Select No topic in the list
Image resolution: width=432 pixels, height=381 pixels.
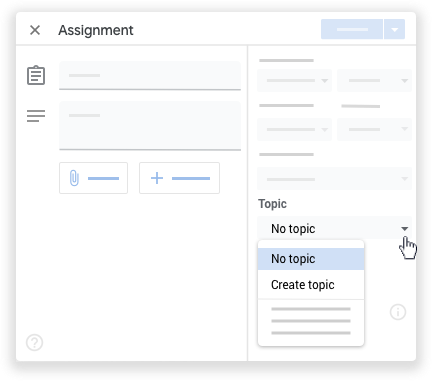pyautogui.click(x=311, y=259)
